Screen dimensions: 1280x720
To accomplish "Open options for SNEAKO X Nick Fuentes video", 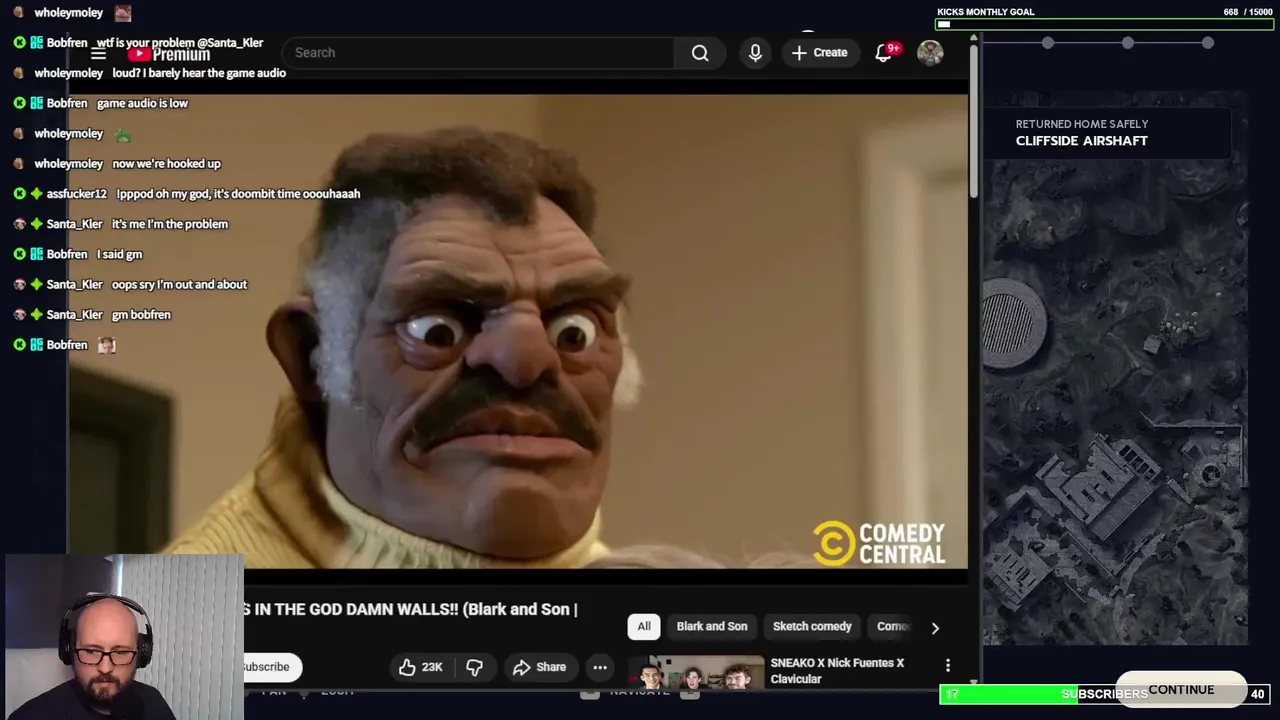I will (x=948, y=665).
